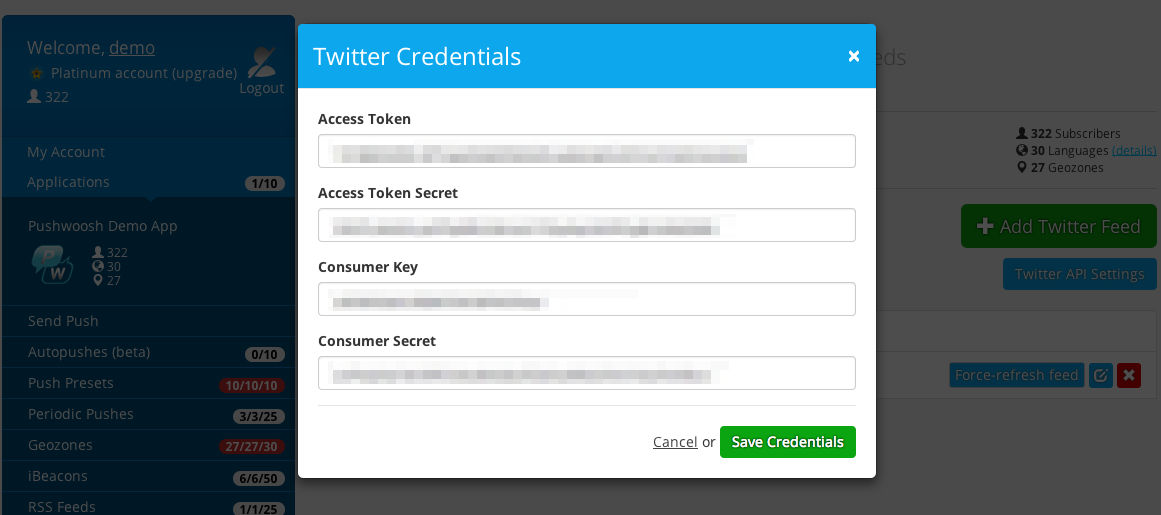Click the plus icon on Add Twitter Feed
Screen dimensions: 1161x515
985,226
